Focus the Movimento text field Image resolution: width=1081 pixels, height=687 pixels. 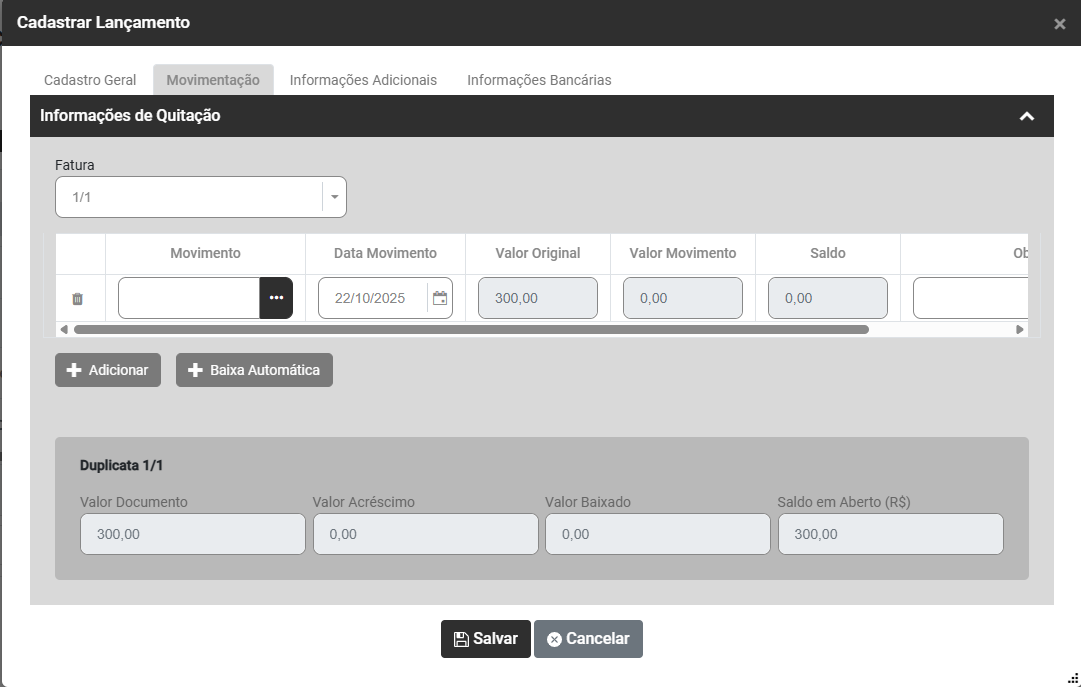coord(189,298)
